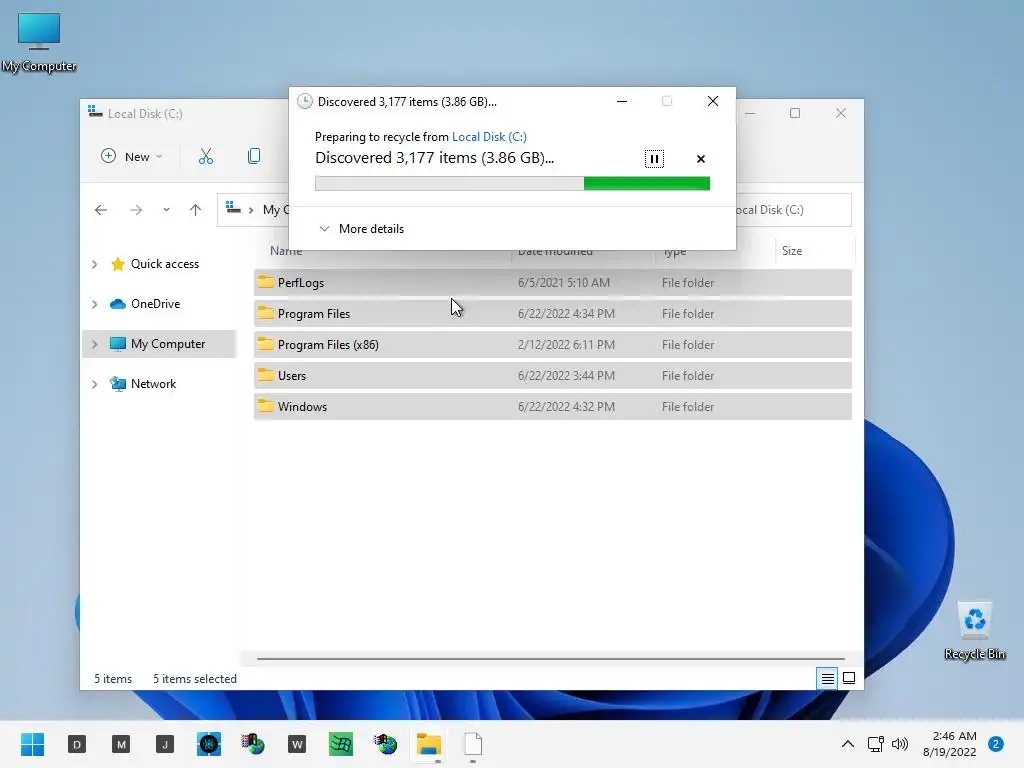The image size is (1024, 768).
Task: Cancel the recycle operation with the small X
Action: pyautogui.click(x=701, y=159)
